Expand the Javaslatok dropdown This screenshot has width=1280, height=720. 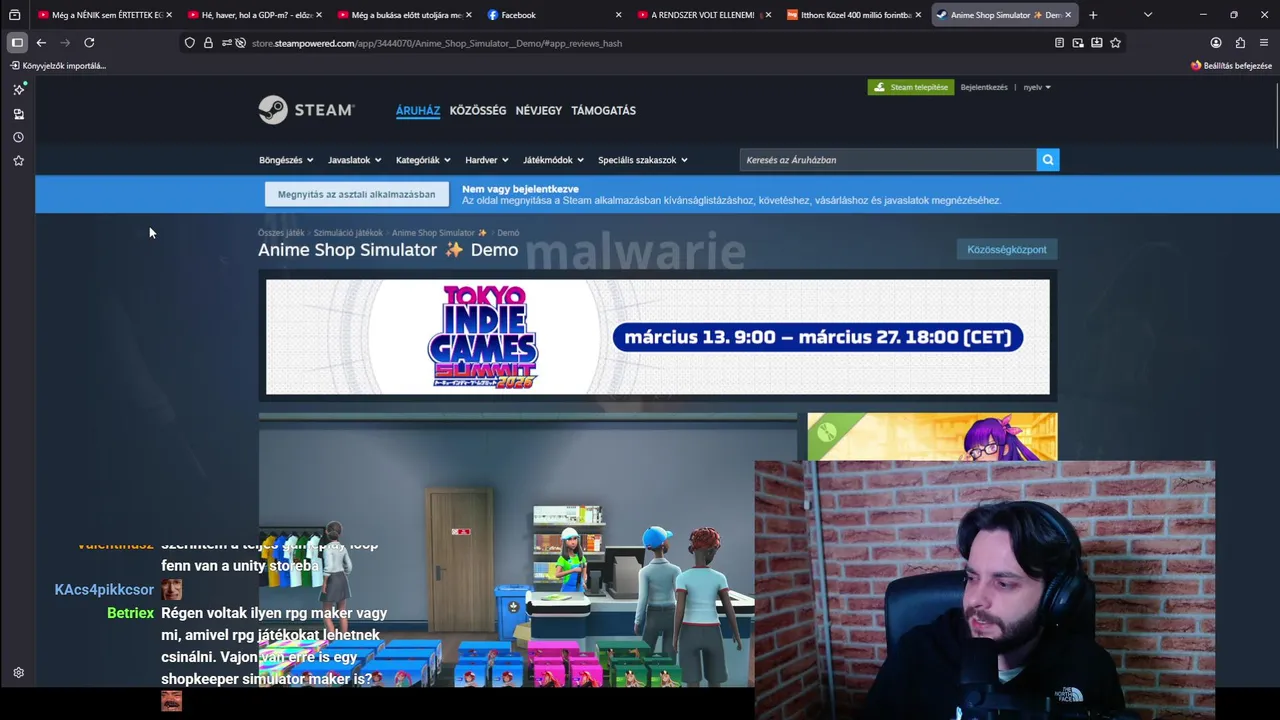(x=354, y=160)
